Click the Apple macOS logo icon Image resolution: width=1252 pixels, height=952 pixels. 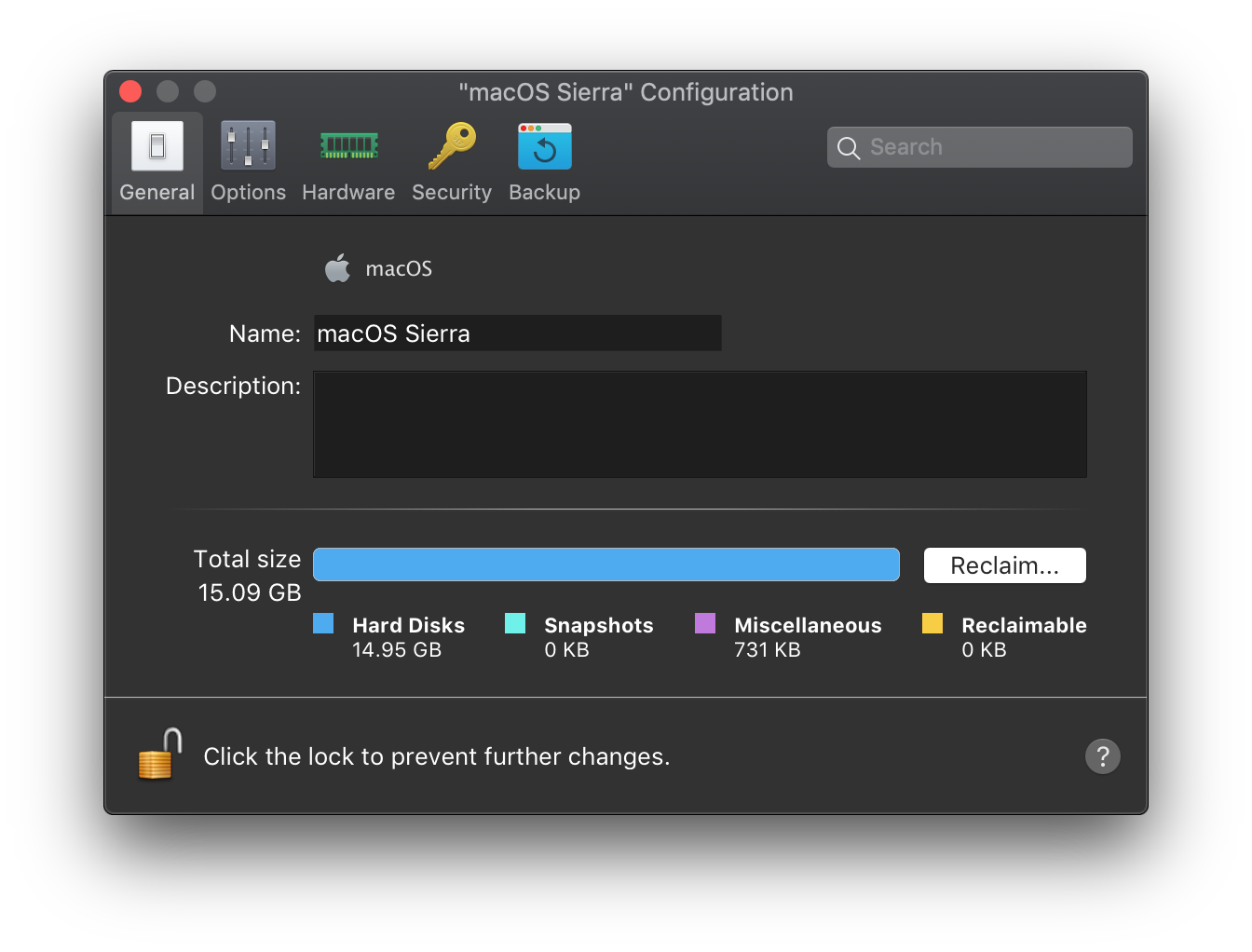[337, 267]
